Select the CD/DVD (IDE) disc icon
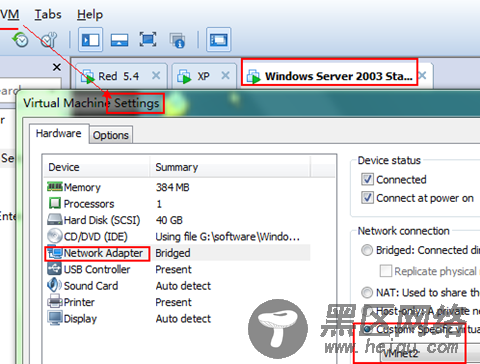The image size is (480, 364). (x=55, y=236)
